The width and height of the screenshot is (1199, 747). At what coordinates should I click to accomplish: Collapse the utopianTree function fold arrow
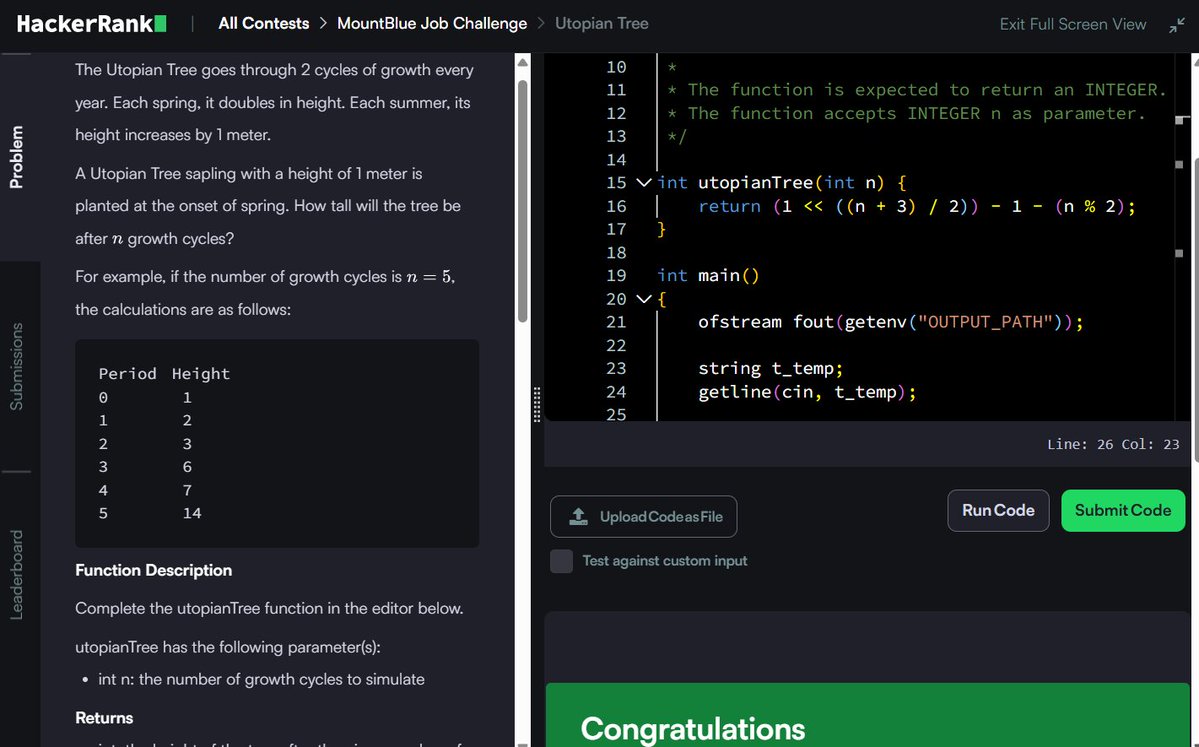[x=644, y=183]
